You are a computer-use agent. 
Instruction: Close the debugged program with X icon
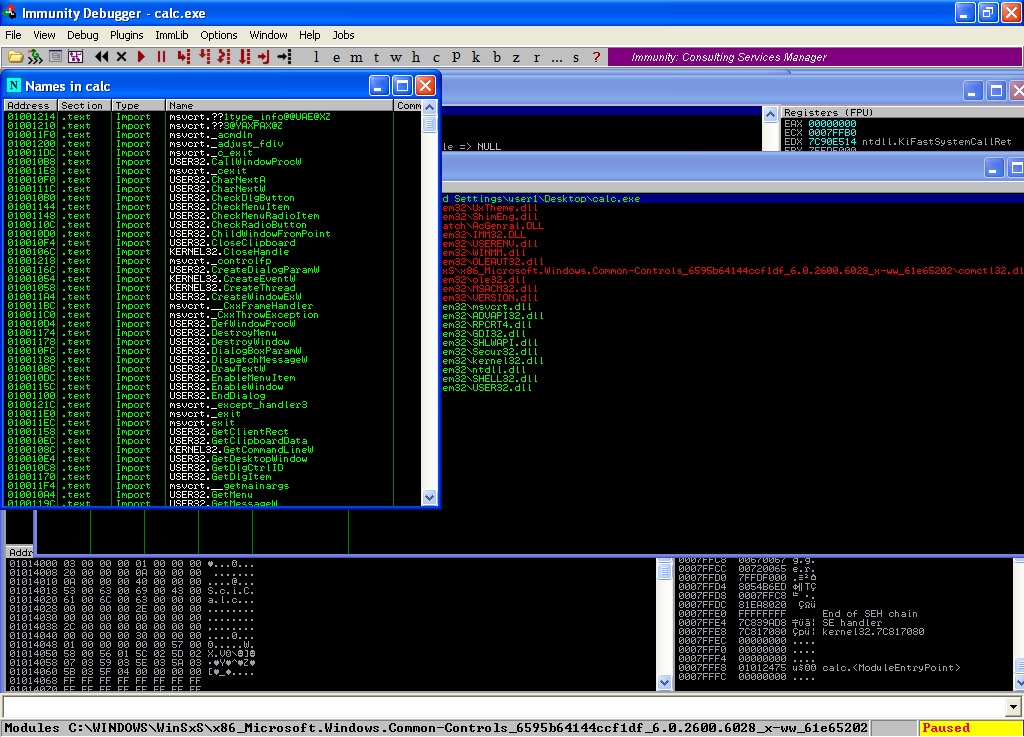pyautogui.click(x=121, y=57)
